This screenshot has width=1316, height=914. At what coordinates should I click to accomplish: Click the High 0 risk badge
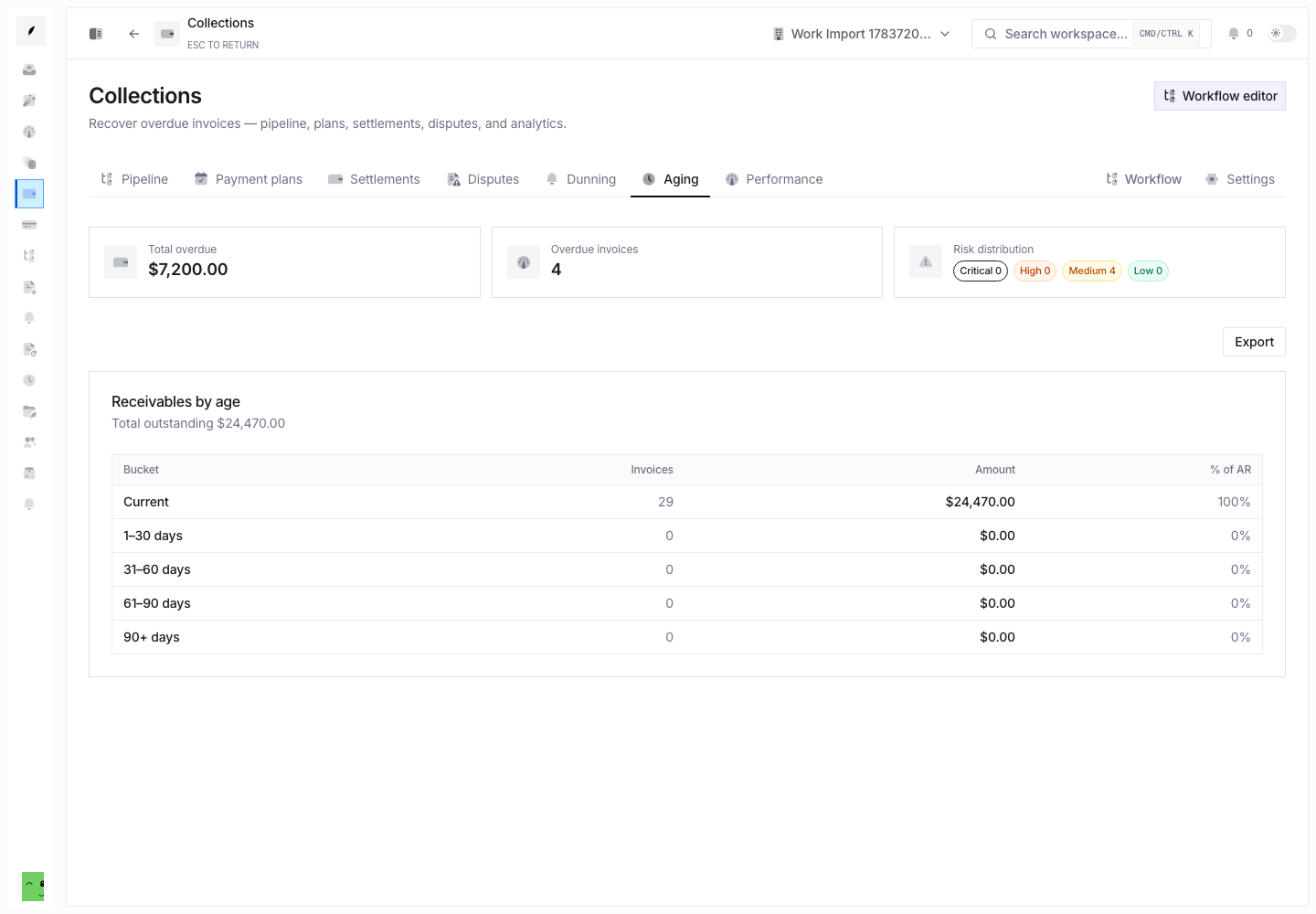pyautogui.click(x=1035, y=271)
